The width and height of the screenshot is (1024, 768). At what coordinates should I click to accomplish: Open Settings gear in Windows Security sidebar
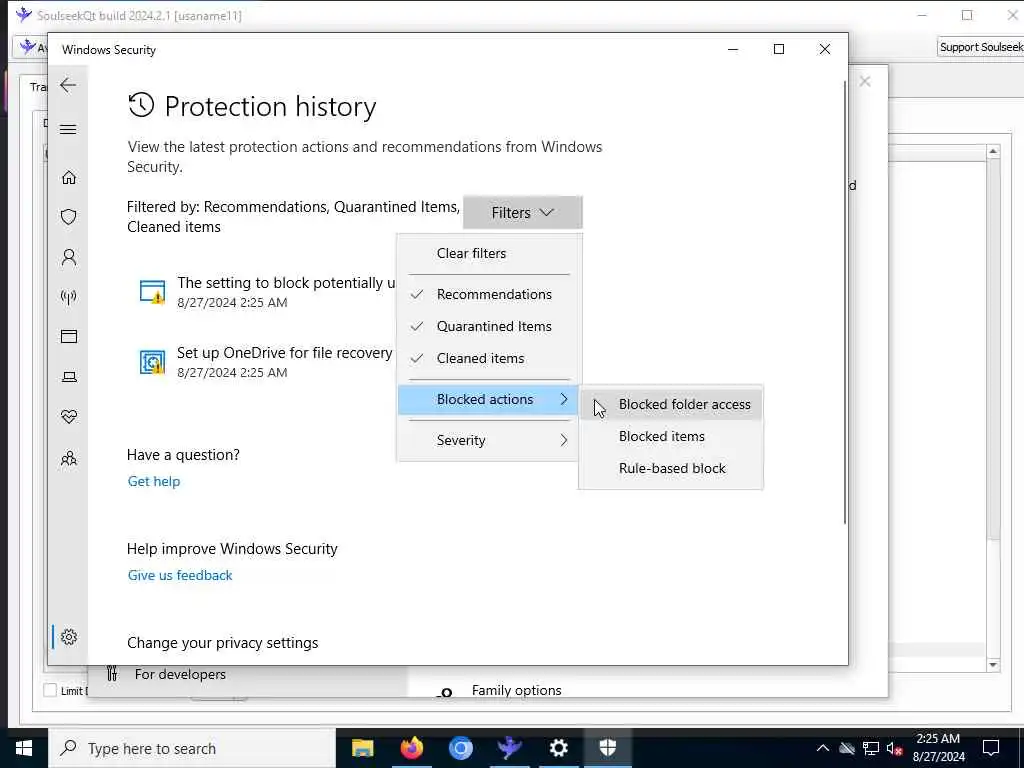pos(69,637)
